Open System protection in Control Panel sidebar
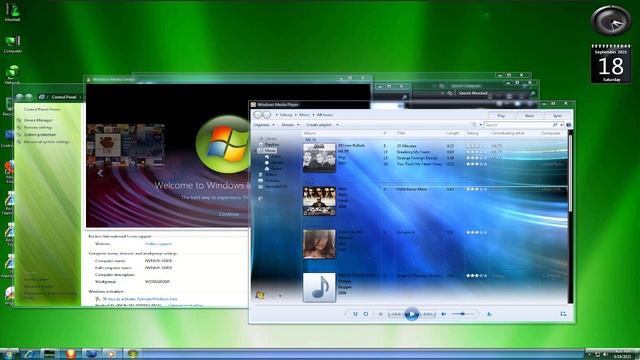This screenshot has height=360, width=640. tap(40, 134)
